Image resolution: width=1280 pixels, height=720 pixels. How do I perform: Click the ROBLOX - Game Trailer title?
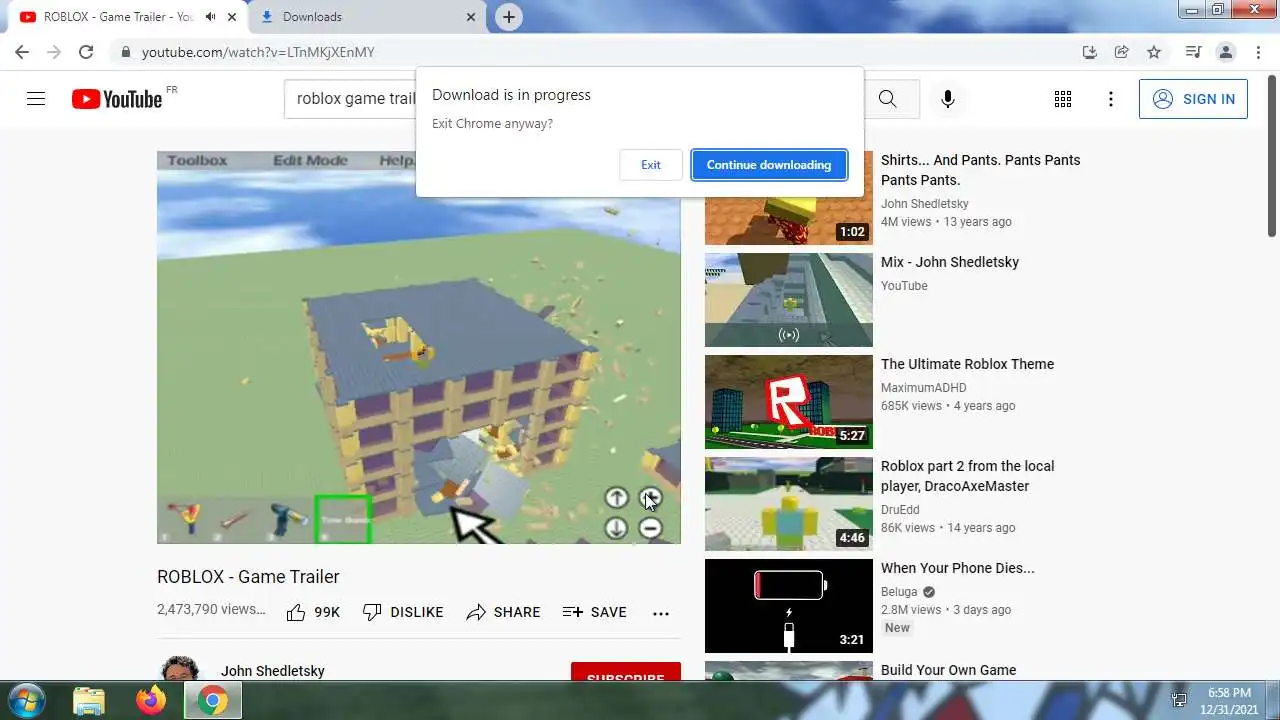coord(248,577)
